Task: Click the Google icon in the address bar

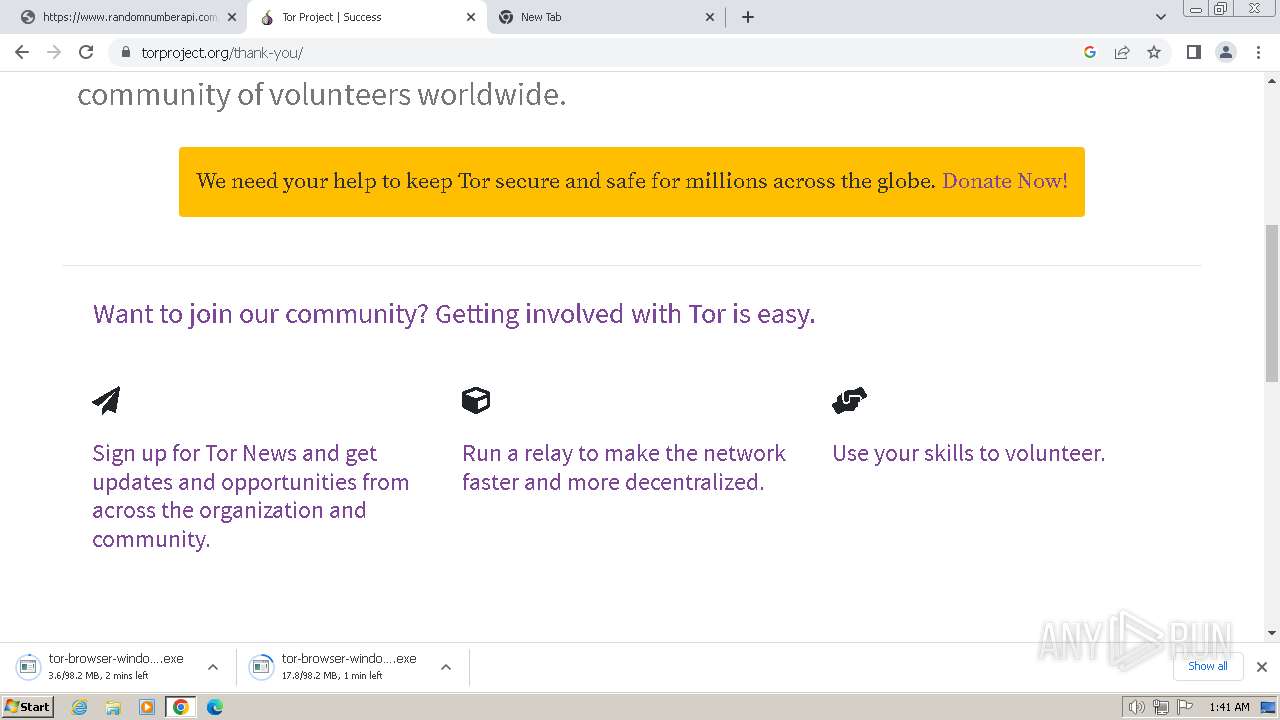Action: [1090, 52]
